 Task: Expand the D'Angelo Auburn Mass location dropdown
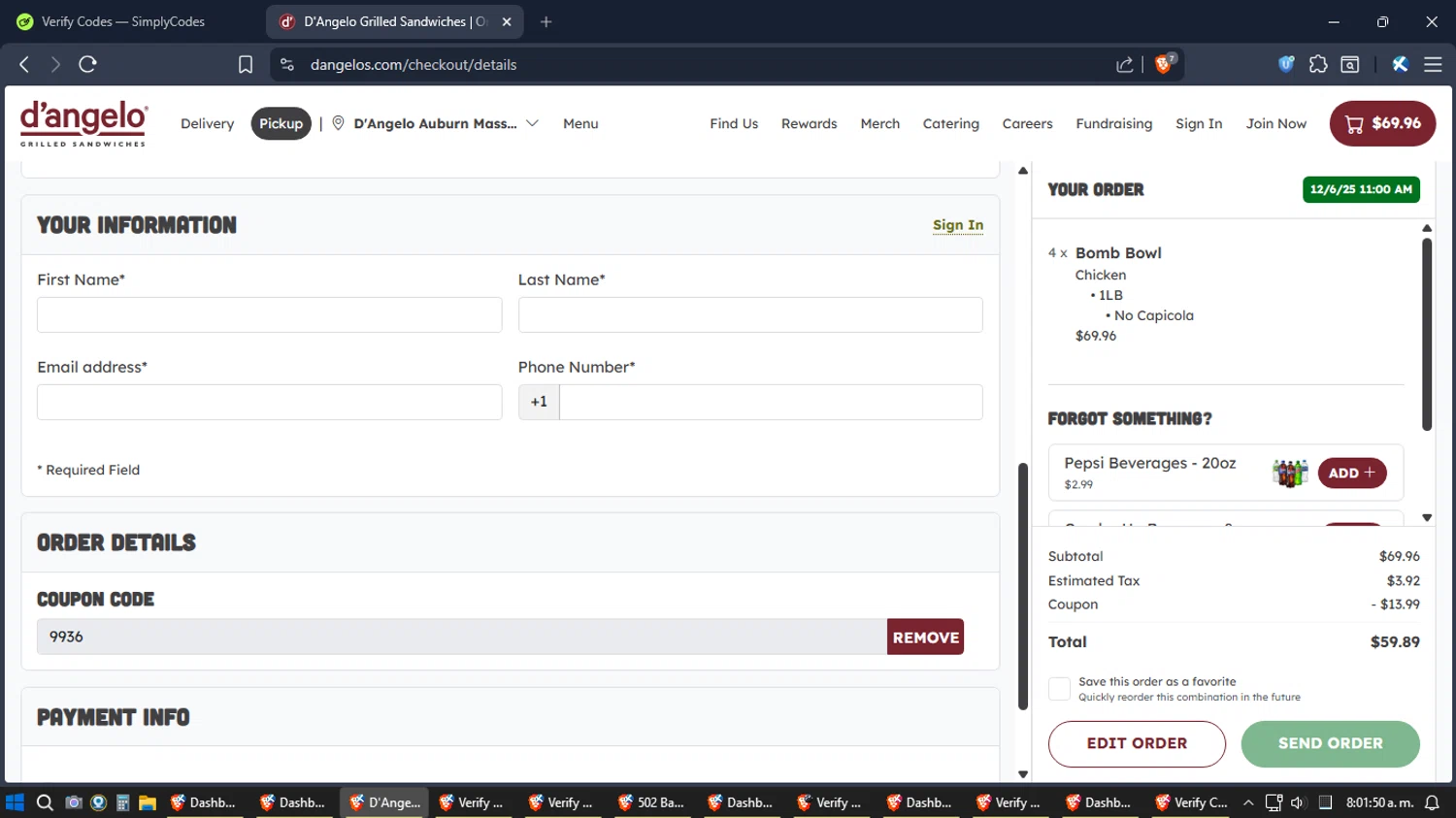532,123
